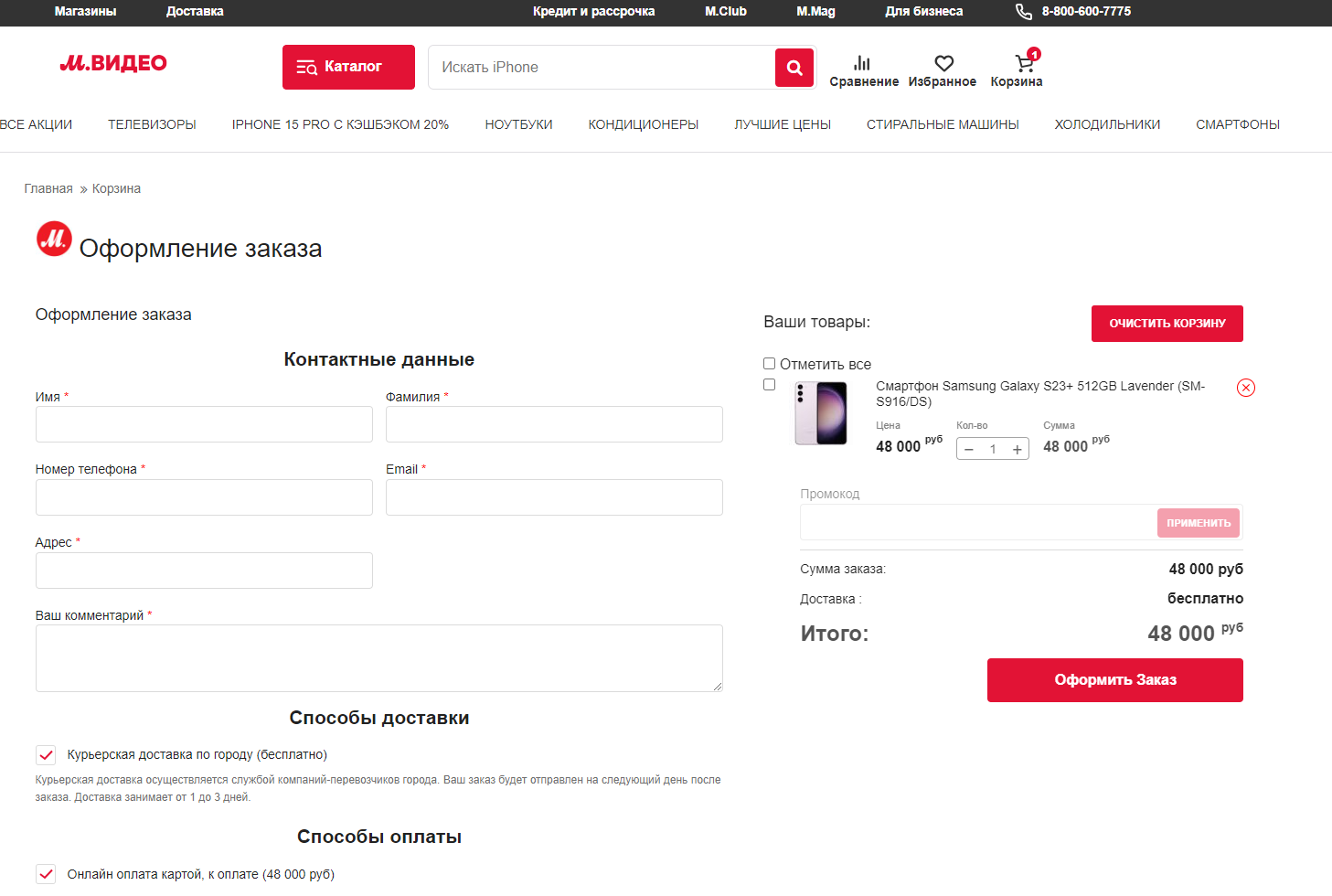Open the Сравнение comparison icon
Viewport: 1332px width, 896px height.
[864, 71]
